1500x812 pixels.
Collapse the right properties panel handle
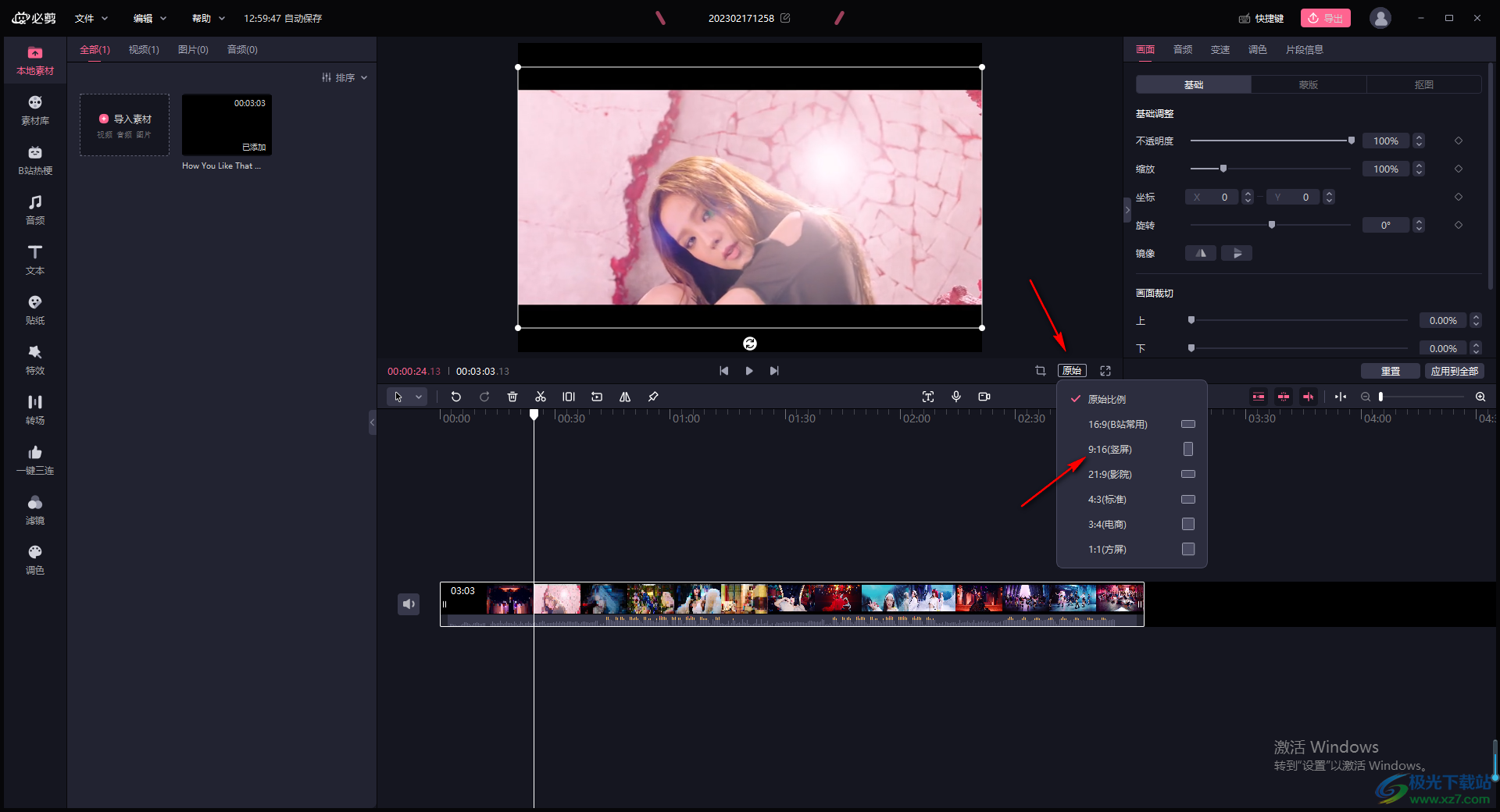click(x=1127, y=209)
